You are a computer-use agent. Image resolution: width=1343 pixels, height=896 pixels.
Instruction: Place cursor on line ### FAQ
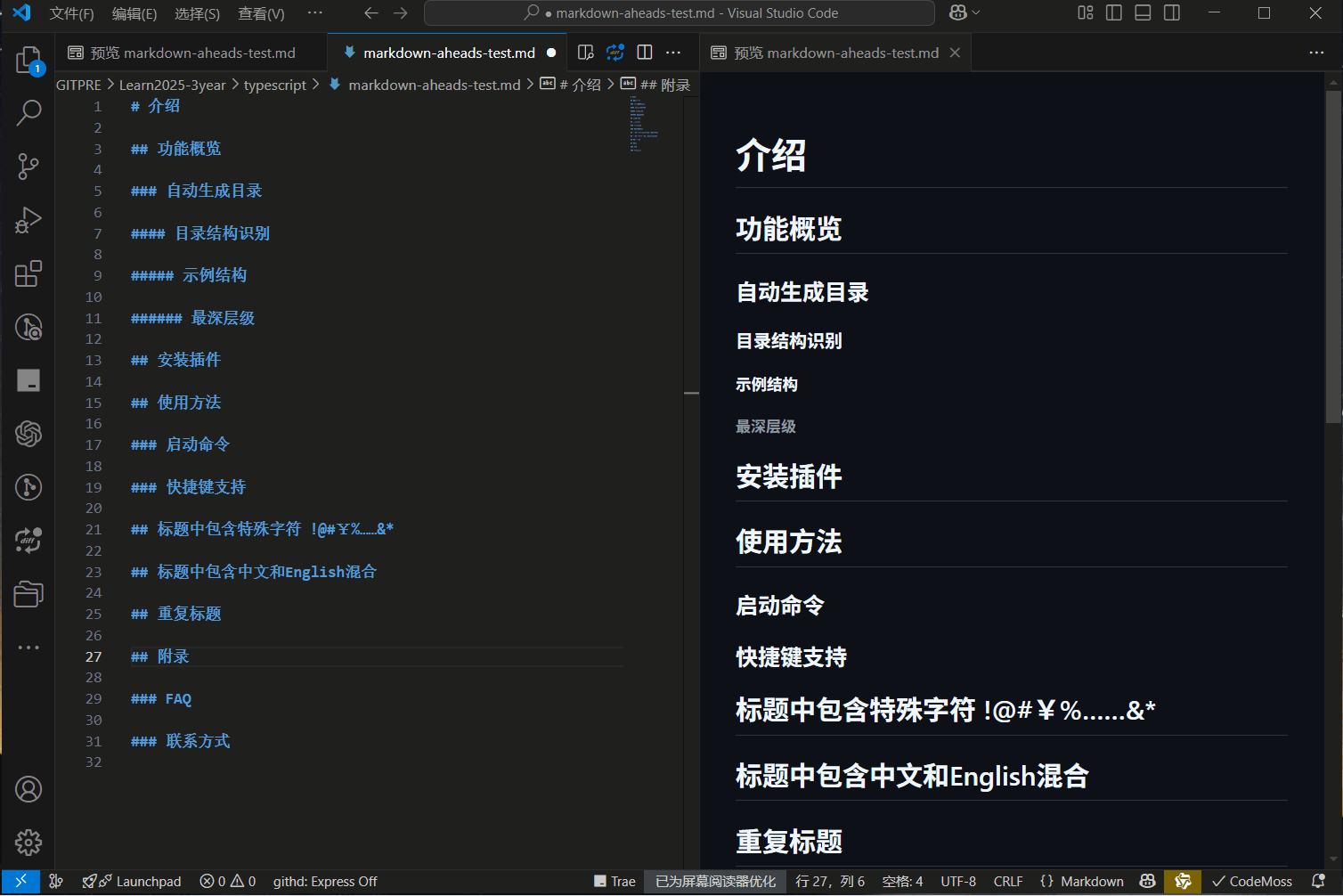point(161,699)
